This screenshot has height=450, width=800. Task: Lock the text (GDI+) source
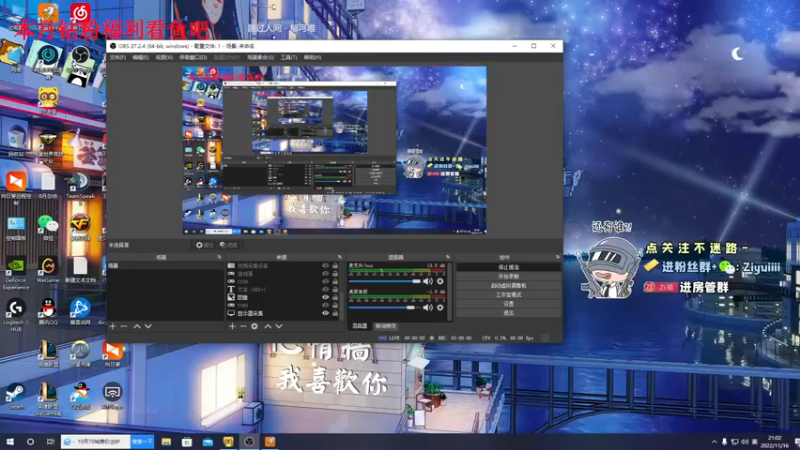click(335, 289)
